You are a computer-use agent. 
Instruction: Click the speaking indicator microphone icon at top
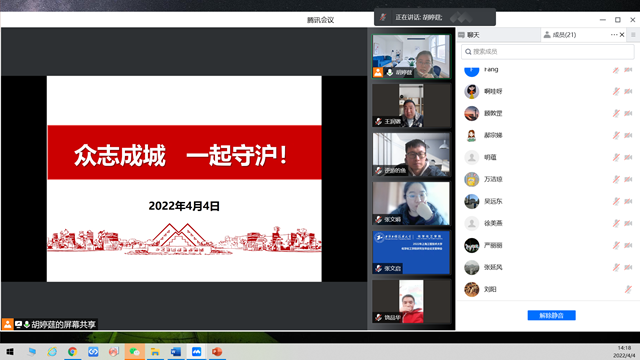tap(383, 17)
